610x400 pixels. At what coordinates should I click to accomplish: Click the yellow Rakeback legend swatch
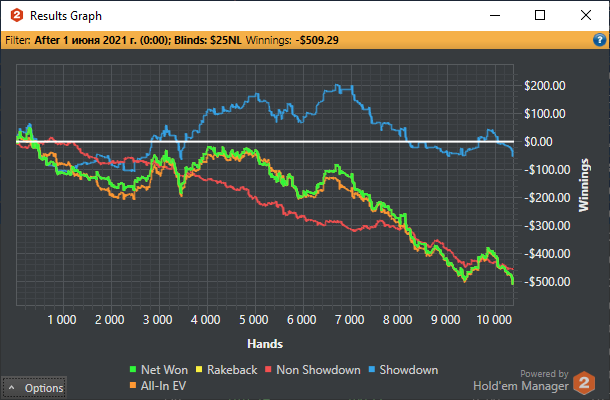pos(199,369)
